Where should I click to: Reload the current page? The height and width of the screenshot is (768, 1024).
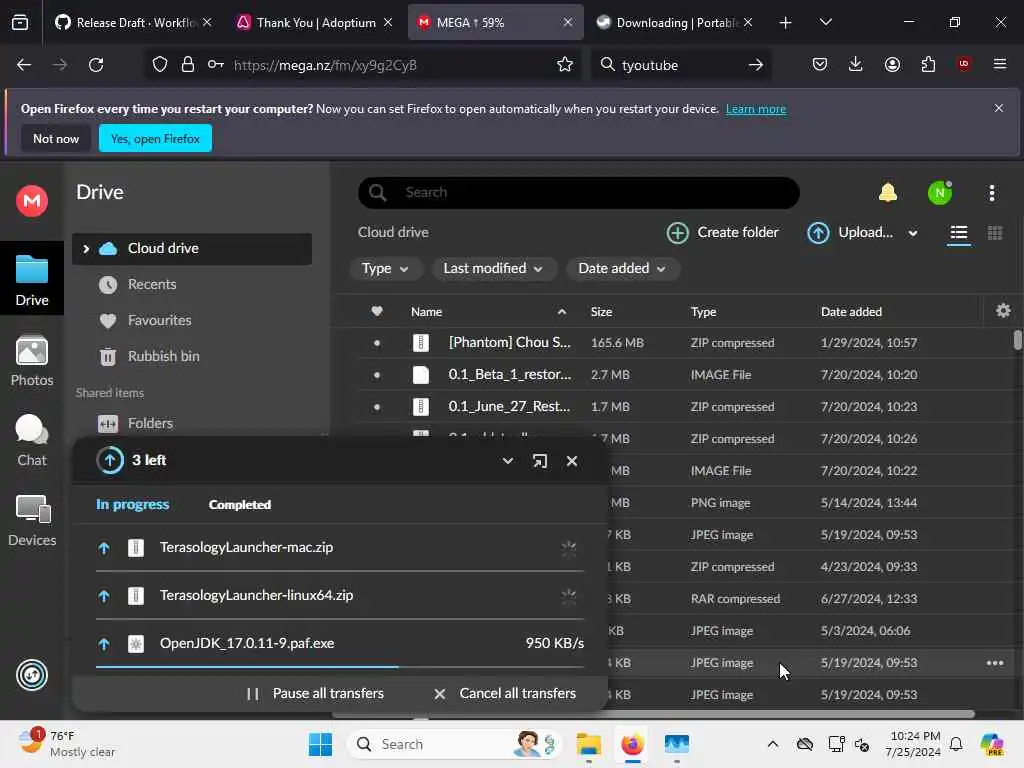tap(96, 65)
